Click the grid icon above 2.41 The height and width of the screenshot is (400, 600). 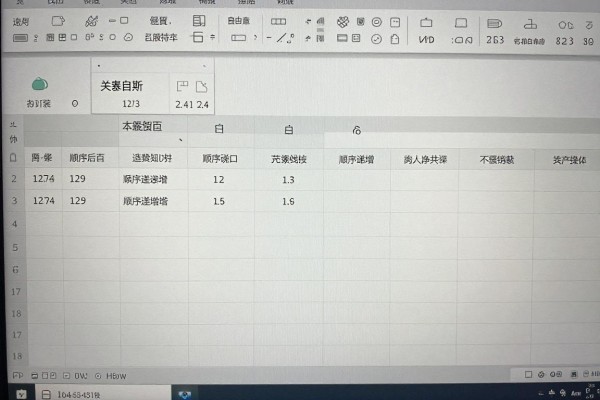point(182,86)
